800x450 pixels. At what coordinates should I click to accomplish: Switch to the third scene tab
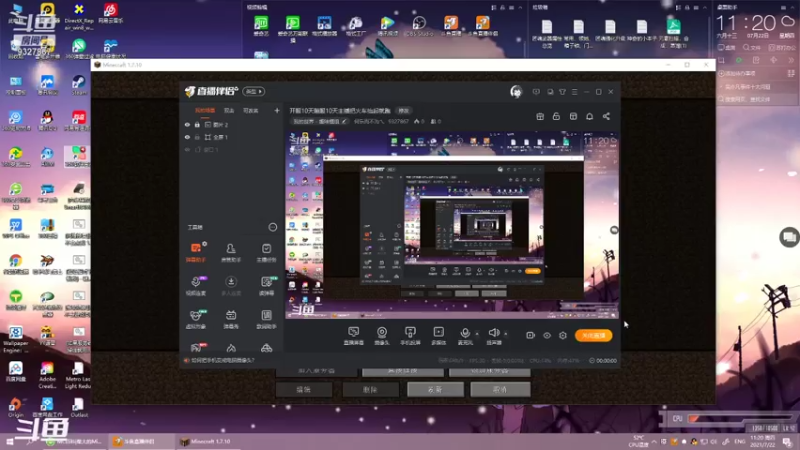251,110
